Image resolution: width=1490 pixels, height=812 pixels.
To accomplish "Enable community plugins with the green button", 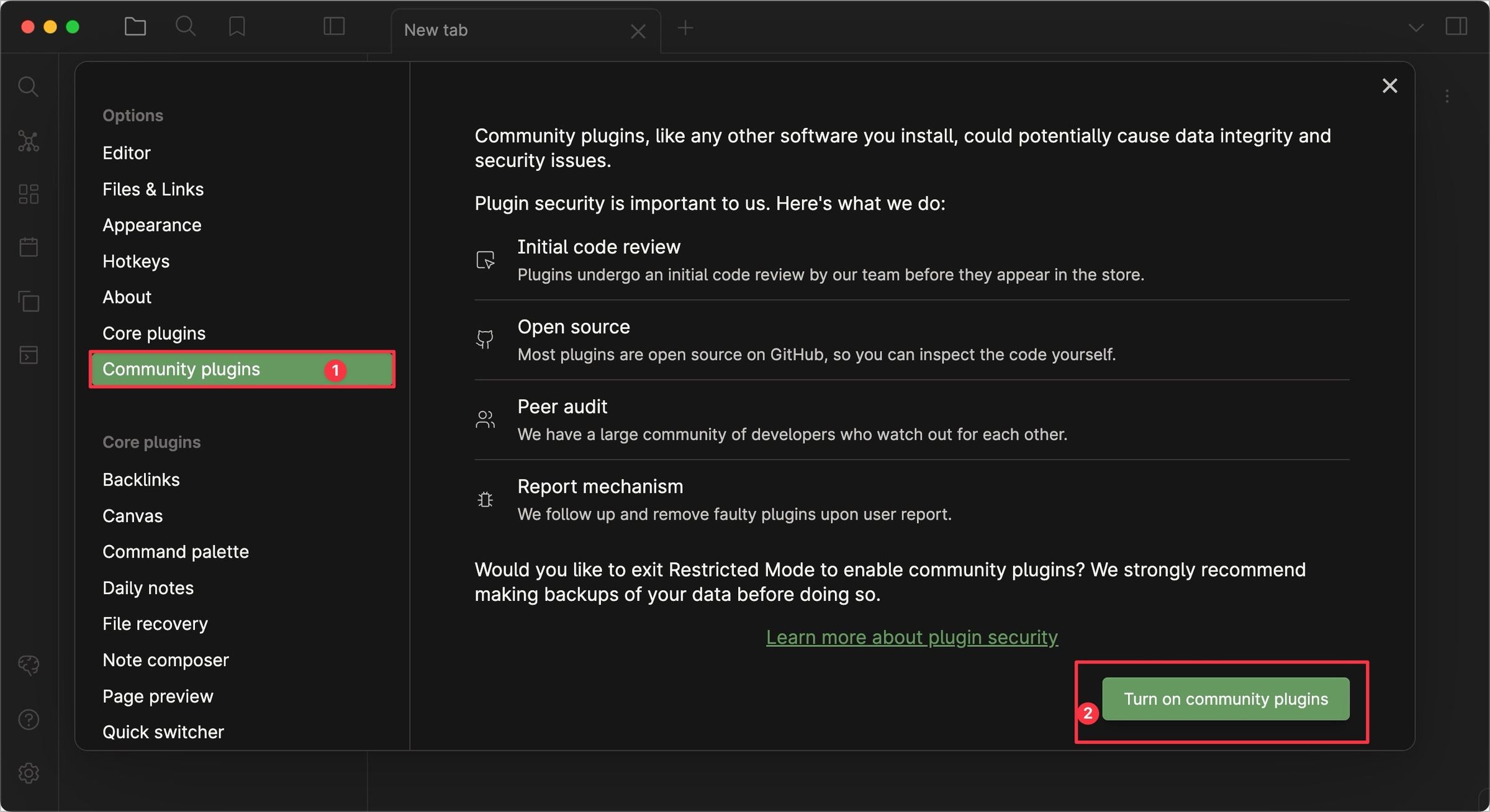I will pos(1226,698).
